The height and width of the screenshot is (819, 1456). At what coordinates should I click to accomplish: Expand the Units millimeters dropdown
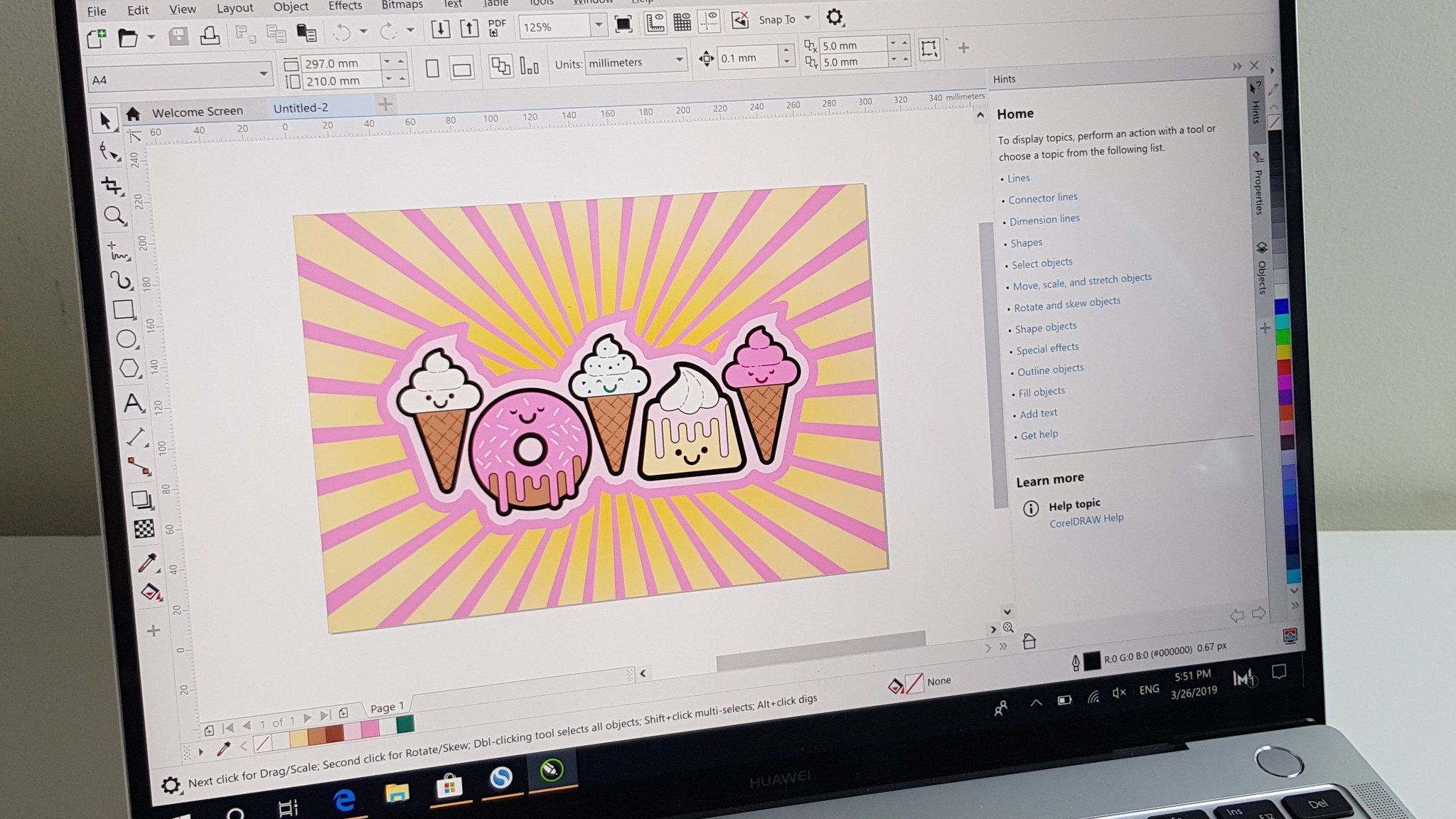click(679, 60)
